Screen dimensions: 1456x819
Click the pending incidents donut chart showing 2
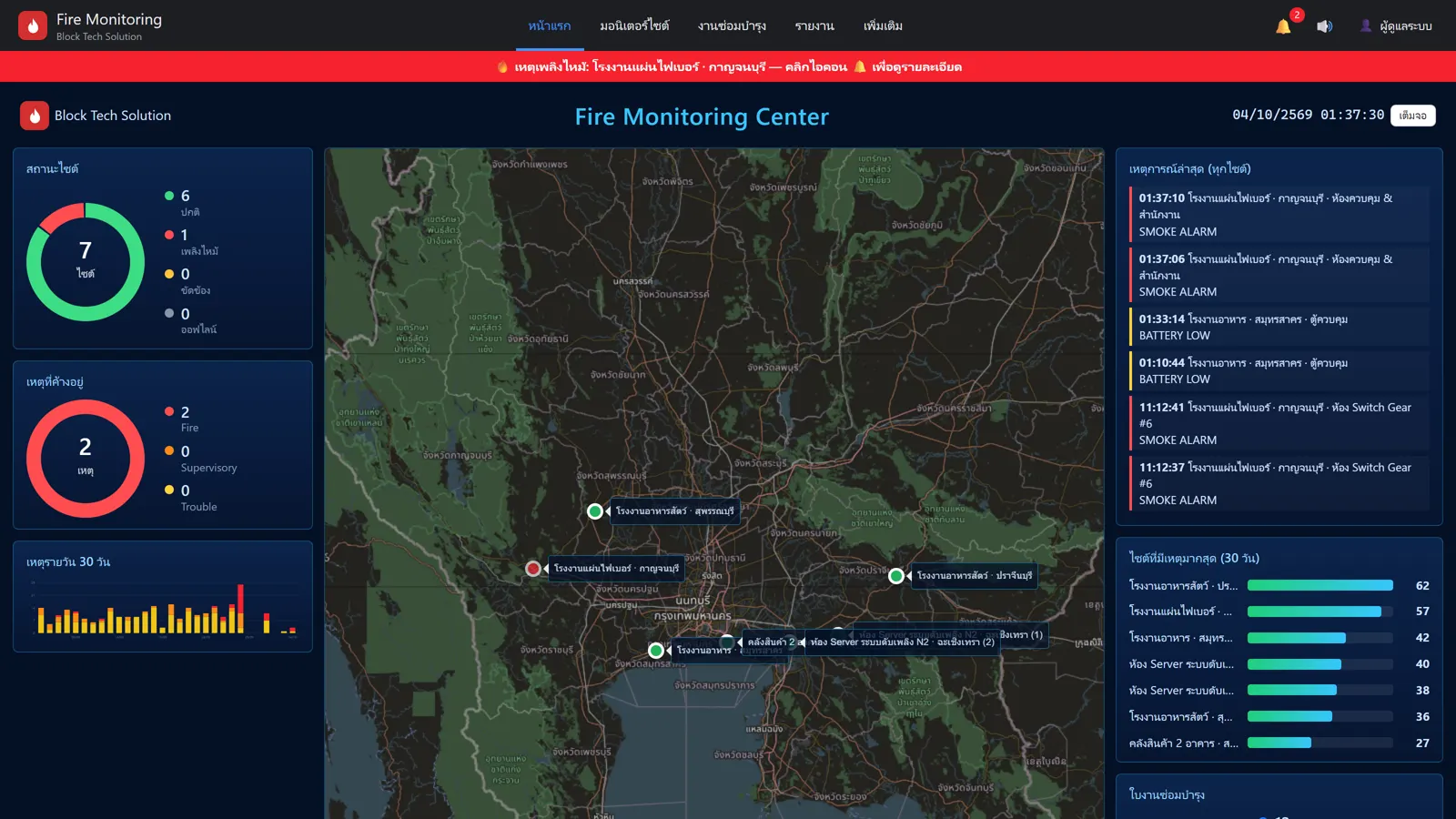pos(86,459)
